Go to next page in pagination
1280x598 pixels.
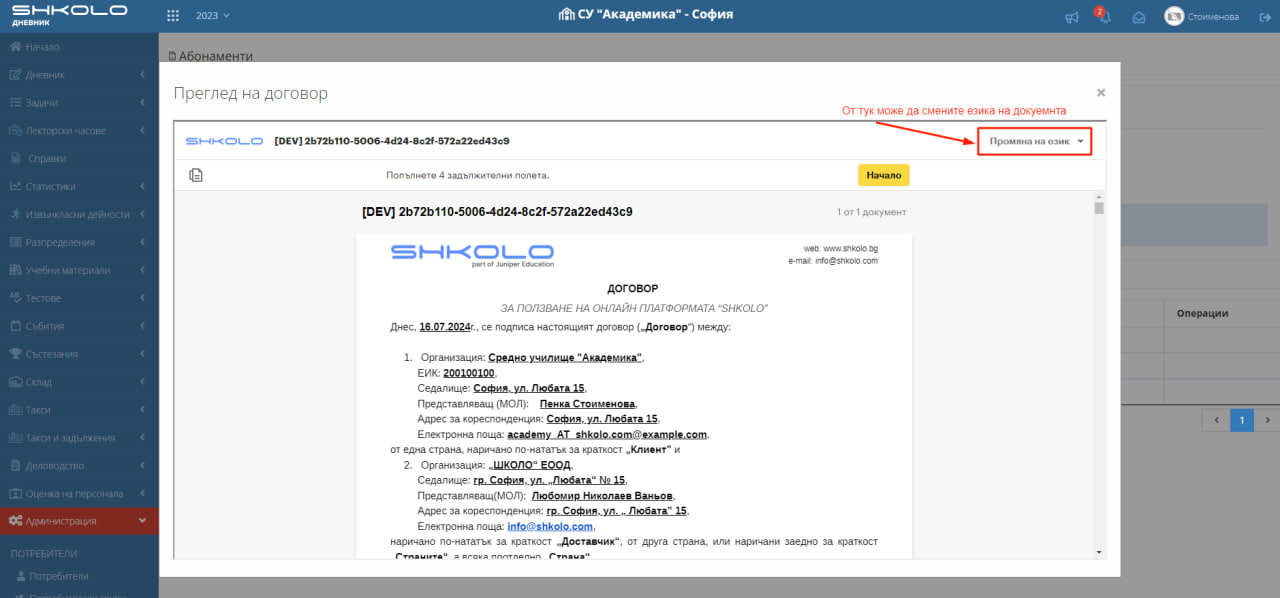(1267, 420)
